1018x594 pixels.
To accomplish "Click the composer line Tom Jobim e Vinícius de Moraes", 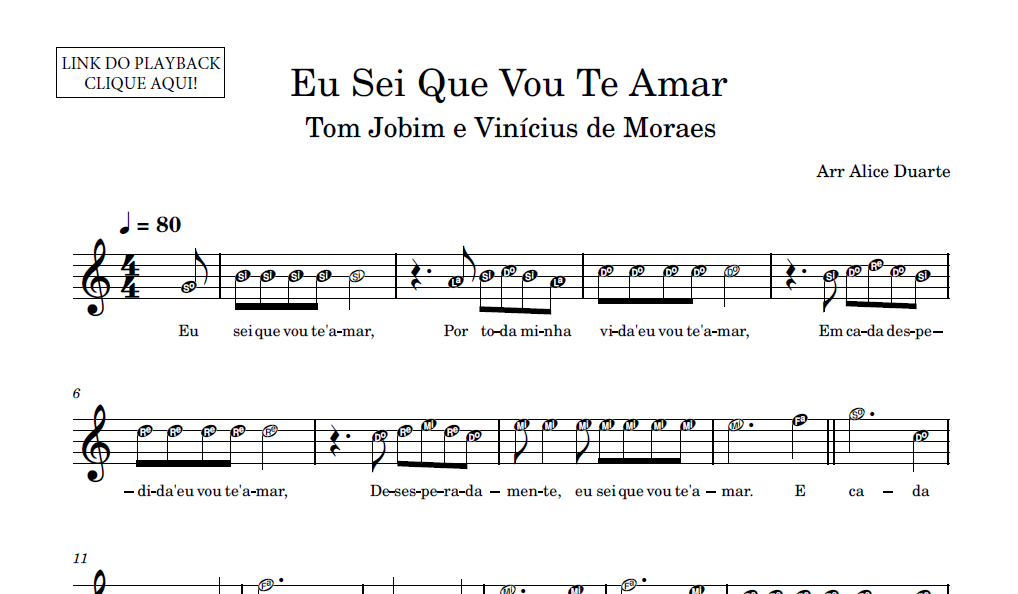I will point(510,128).
